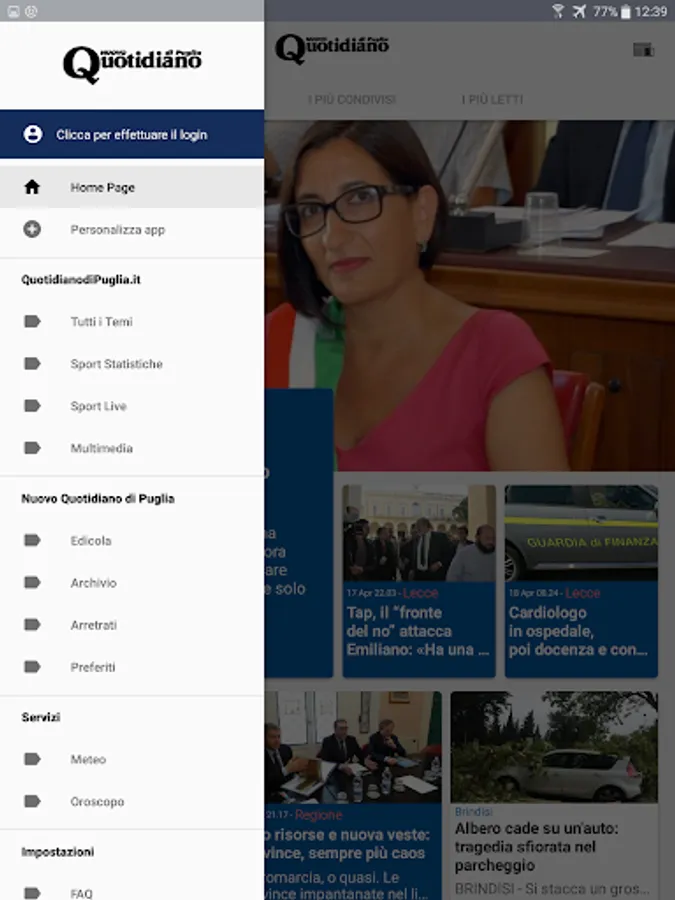Viewport: 675px width, 900px height.
Task: Open Oroscopo service
Action: click(132, 801)
